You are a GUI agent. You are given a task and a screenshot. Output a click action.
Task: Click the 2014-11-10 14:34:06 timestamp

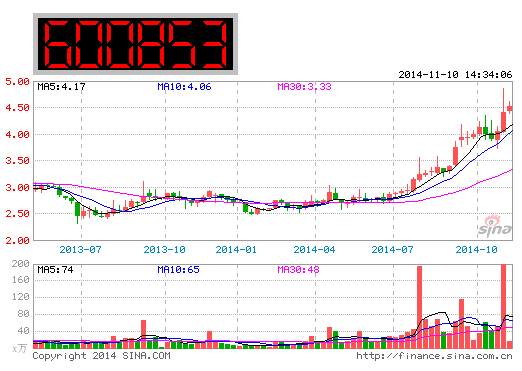tap(455, 74)
